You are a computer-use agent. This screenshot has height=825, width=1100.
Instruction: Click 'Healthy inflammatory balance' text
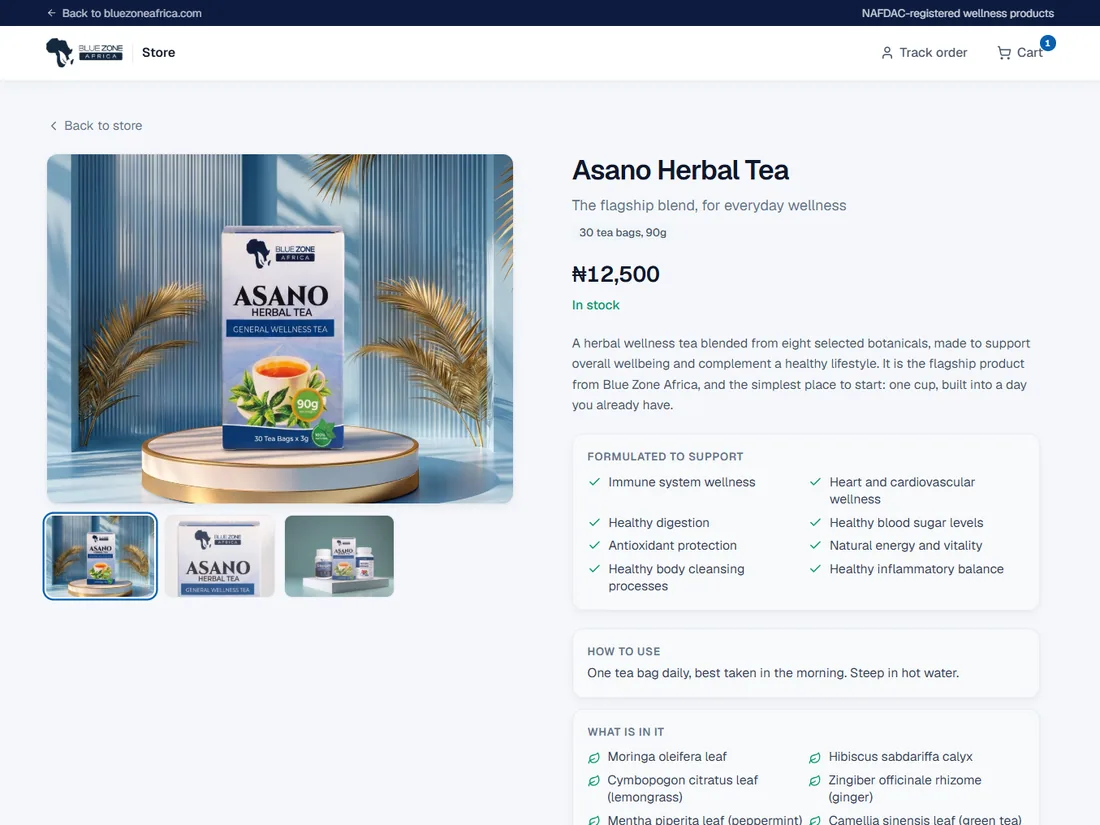916,569
